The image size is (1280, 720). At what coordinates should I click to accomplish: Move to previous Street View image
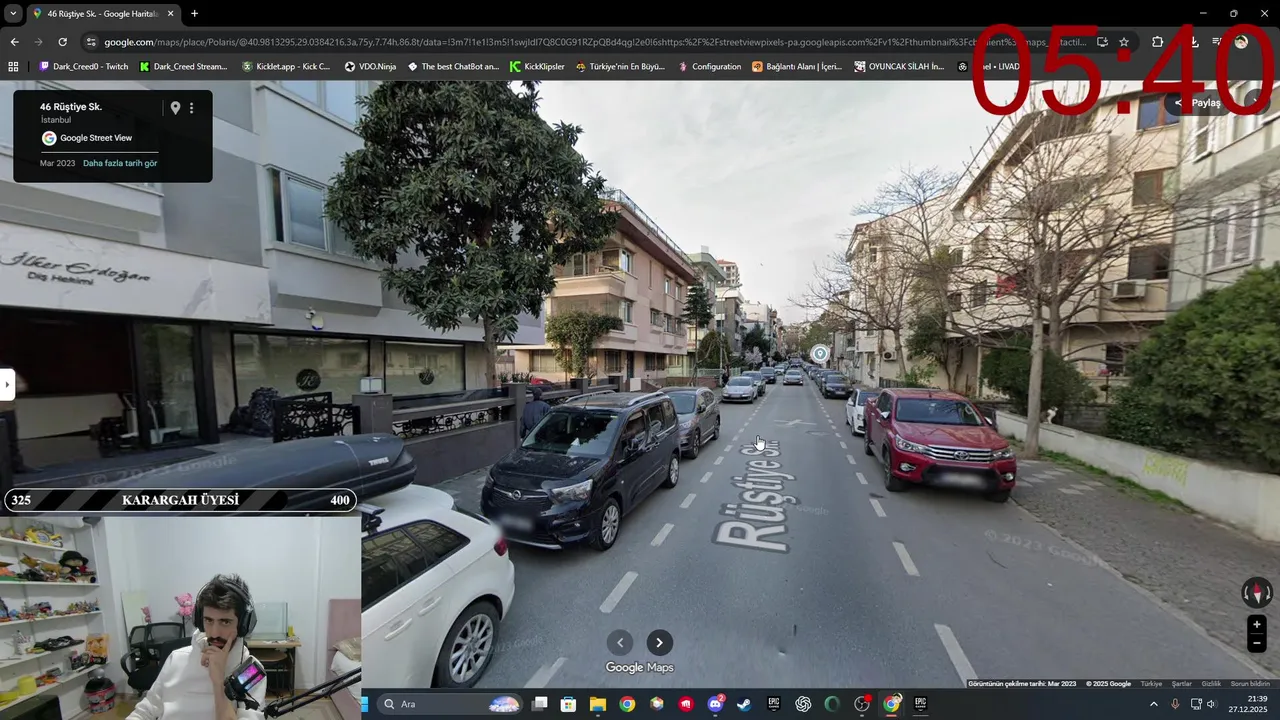coord(620,643)
